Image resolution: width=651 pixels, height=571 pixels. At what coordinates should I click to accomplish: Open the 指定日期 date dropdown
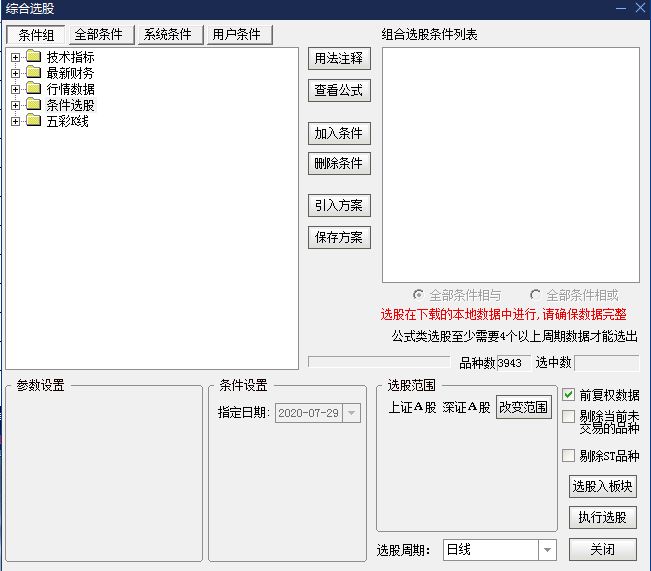coord(351,413)
